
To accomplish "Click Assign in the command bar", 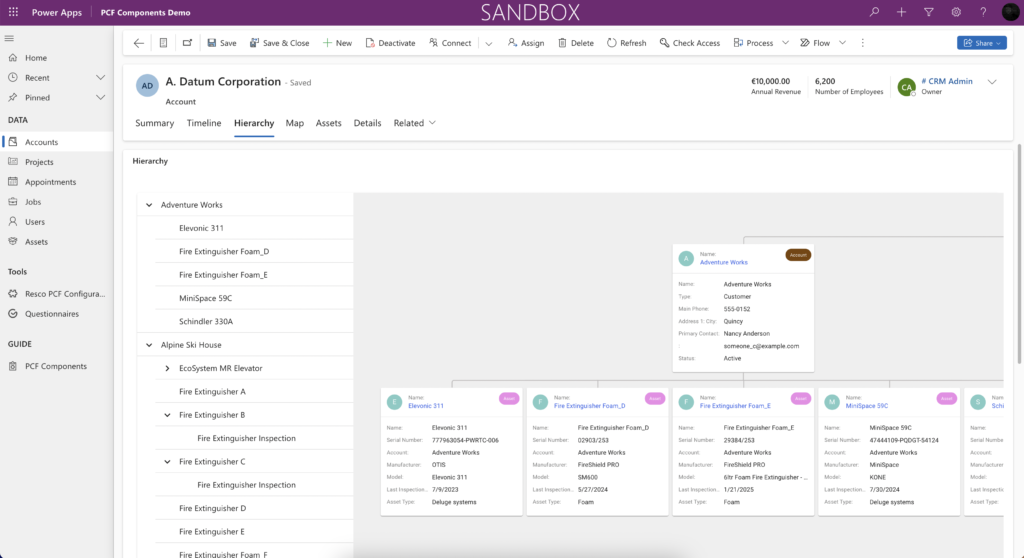I will pyautogui.click(x=526, y=43).
